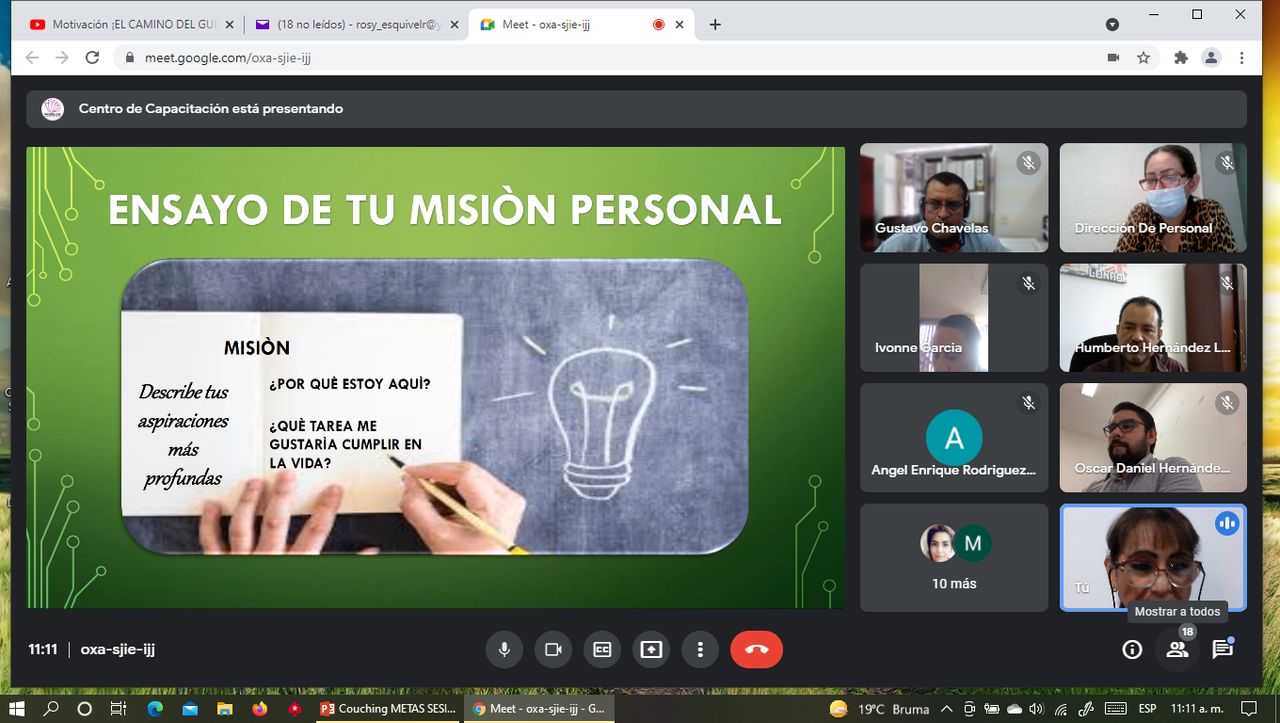
Task: Select Dirección De Personal video tile
Action: coord(1153,198)
